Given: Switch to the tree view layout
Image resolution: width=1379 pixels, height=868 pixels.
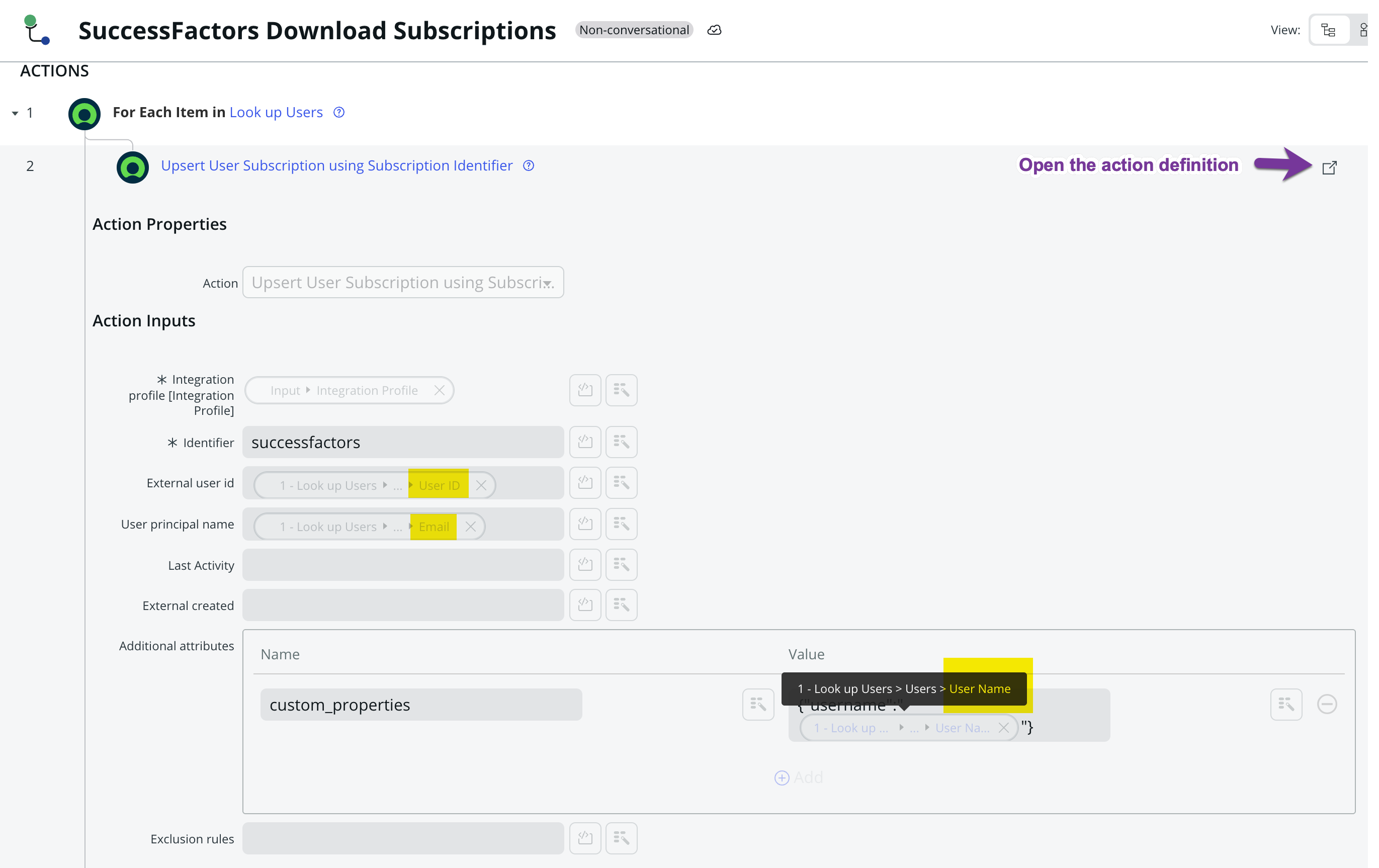Looking at the screenshot, I should 1329,30.
